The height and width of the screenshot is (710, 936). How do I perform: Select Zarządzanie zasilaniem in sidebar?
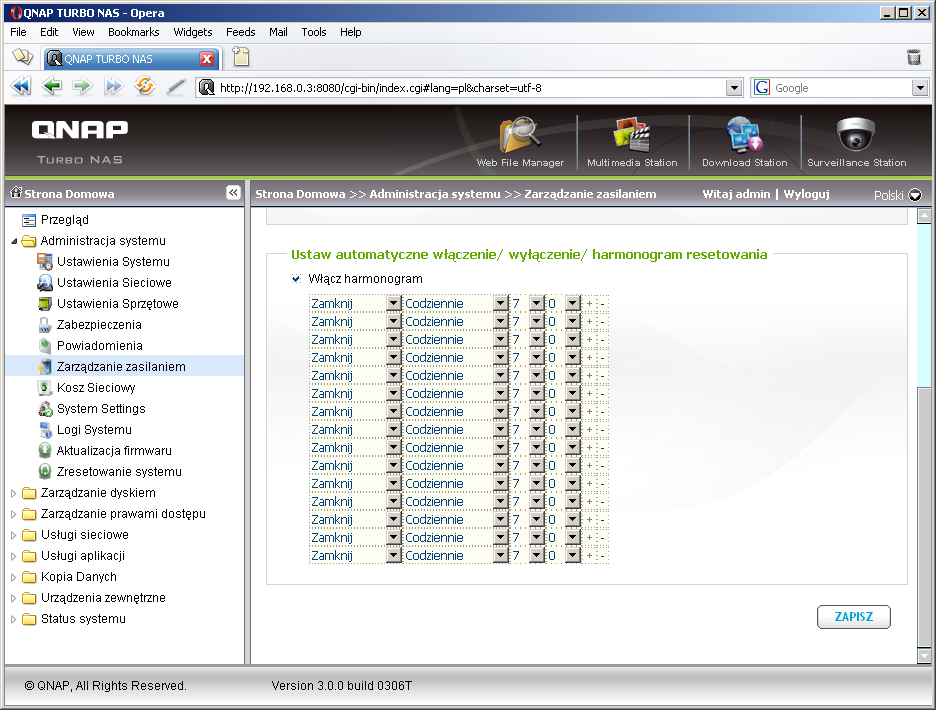tap(121, 367)
